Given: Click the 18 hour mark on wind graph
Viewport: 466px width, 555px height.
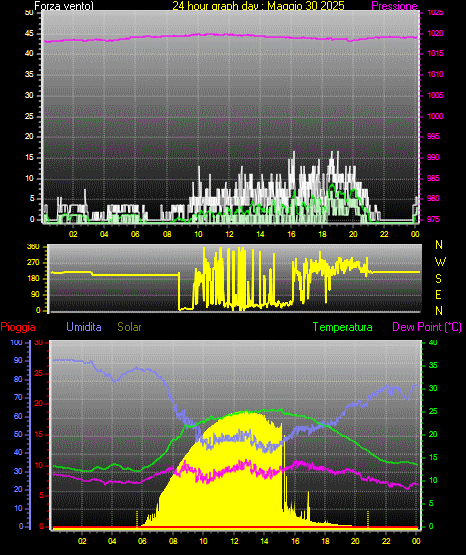Looking at the screenshot, I should (x=322, y=234).
